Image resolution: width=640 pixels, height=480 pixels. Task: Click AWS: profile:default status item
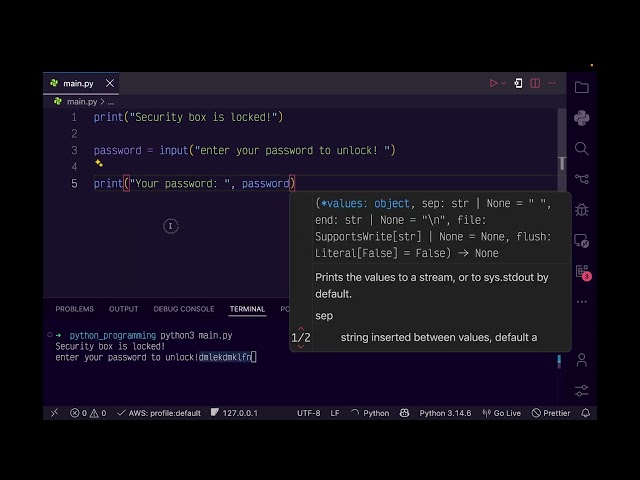click(x=159, y=413)
